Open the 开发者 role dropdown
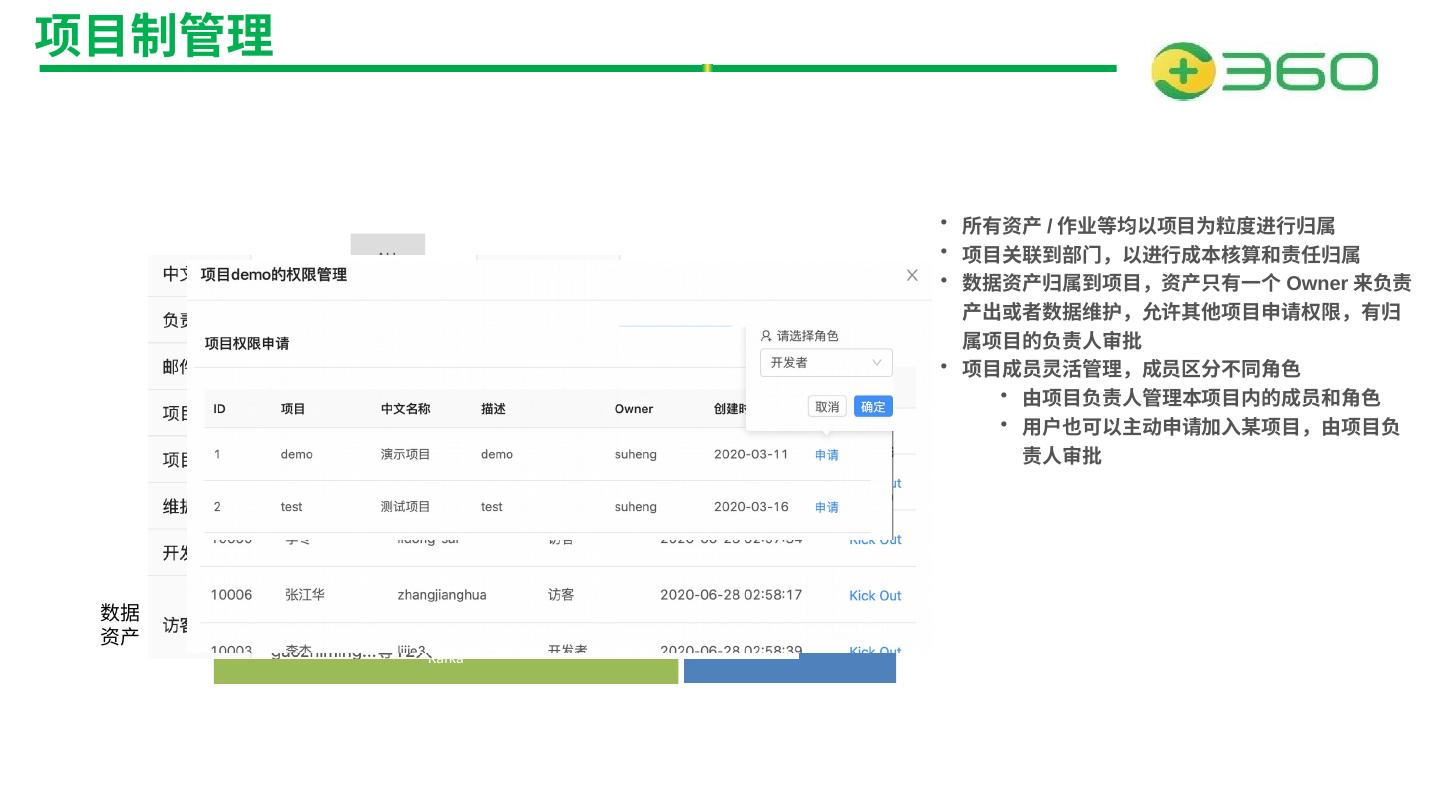The image size is (1440, 811). pos(825,363)
